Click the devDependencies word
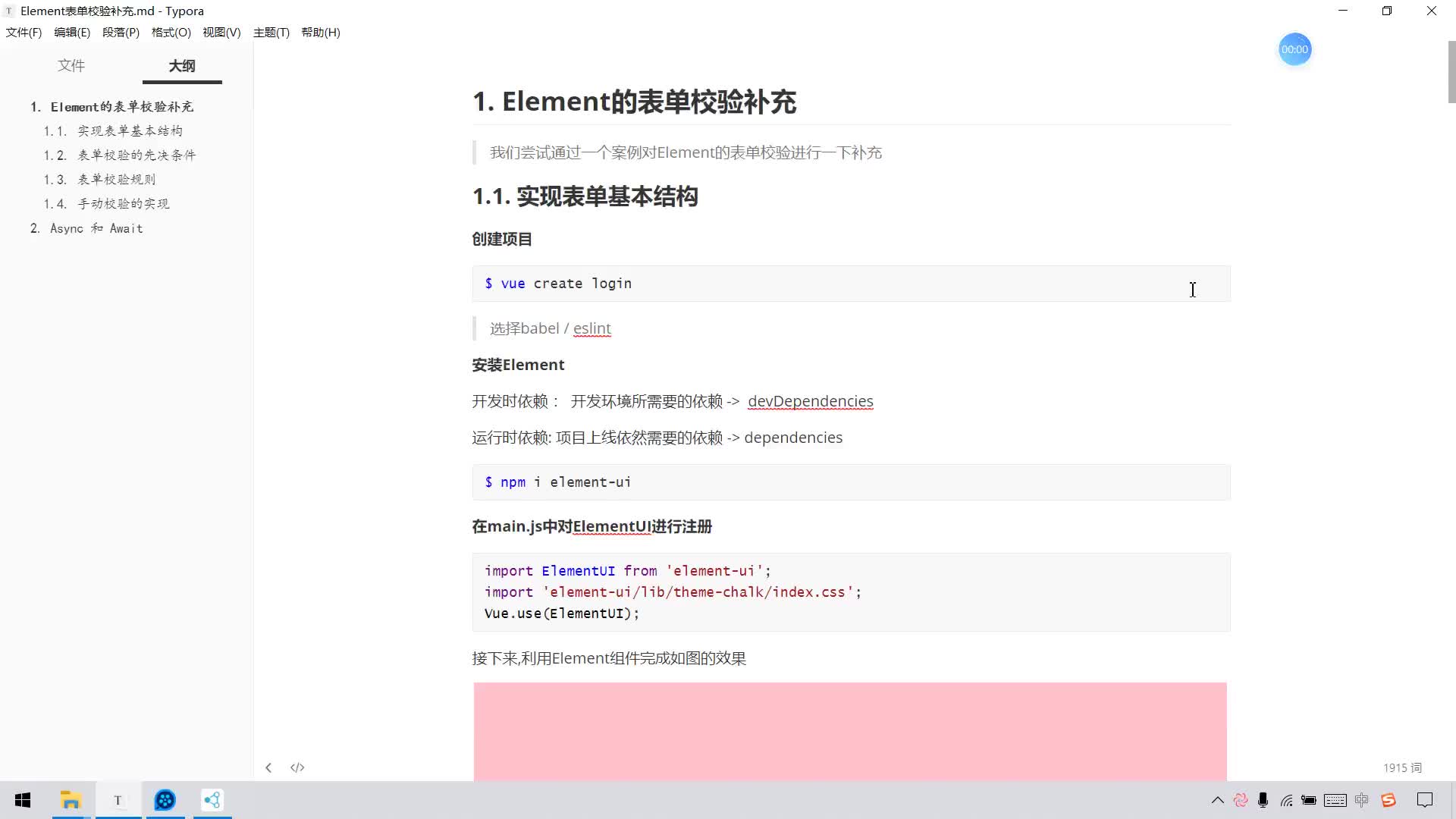Viewport: 1456px width, 819px height. point(810,401)
